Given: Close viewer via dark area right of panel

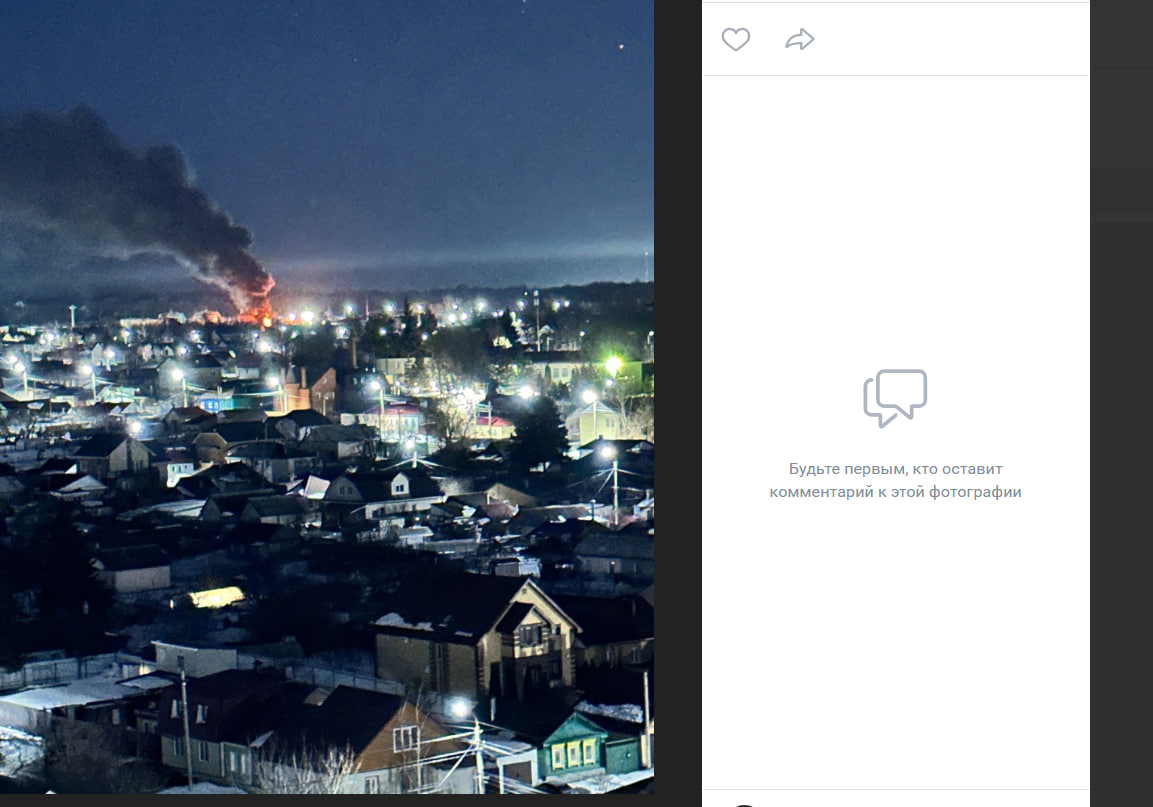Looking at the screenshot, I should (x=1121, y=400).
